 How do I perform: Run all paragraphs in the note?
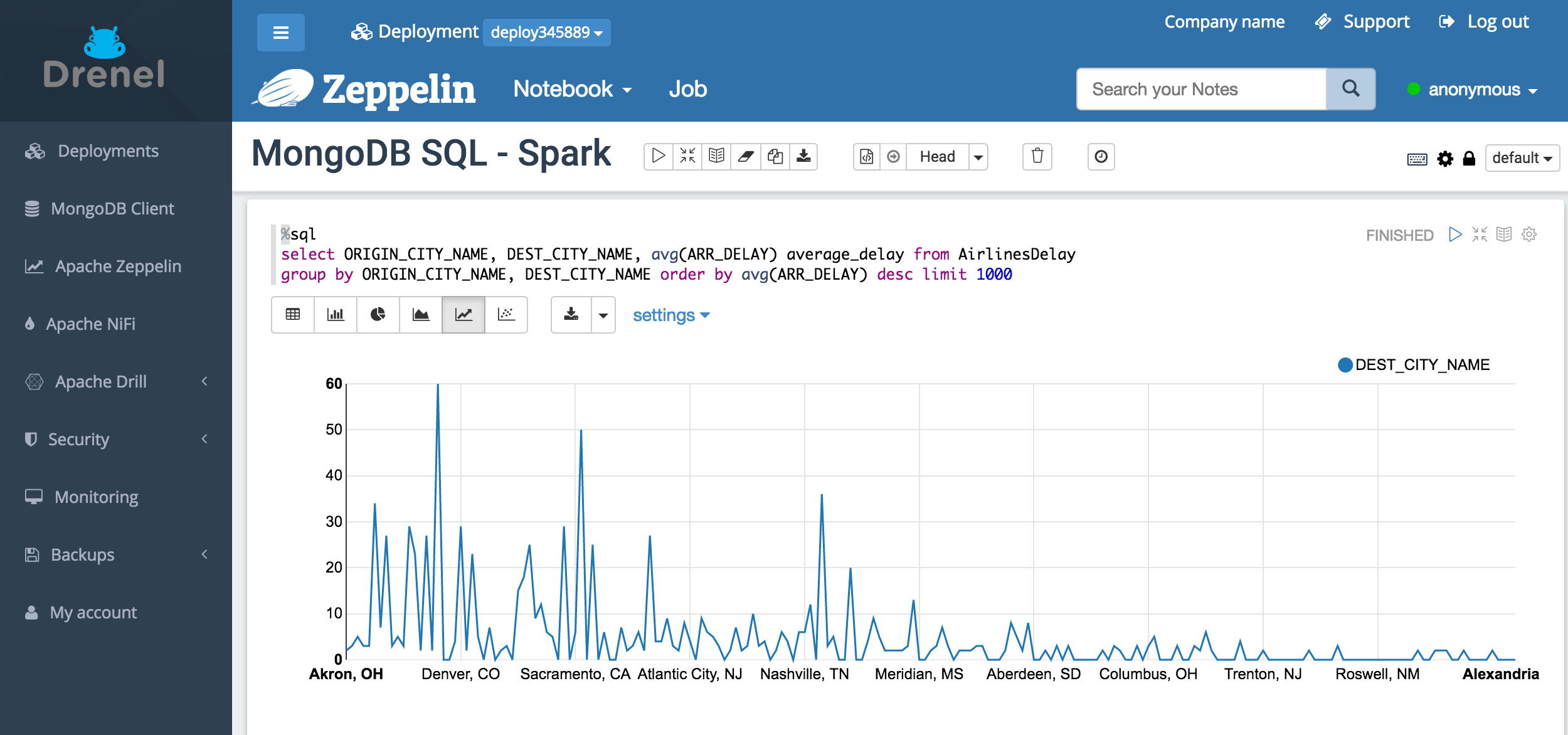click(x=659, y=156)
